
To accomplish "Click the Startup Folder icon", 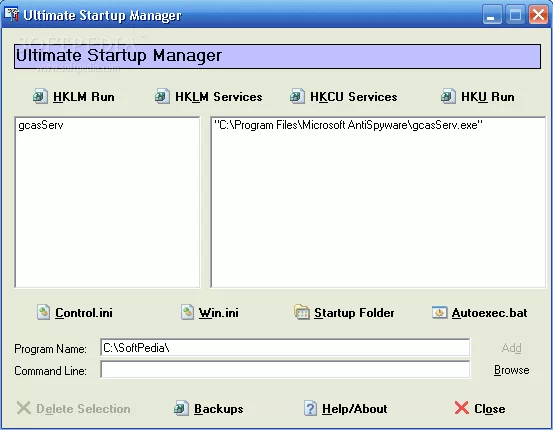I will click(x=302, y=312).
